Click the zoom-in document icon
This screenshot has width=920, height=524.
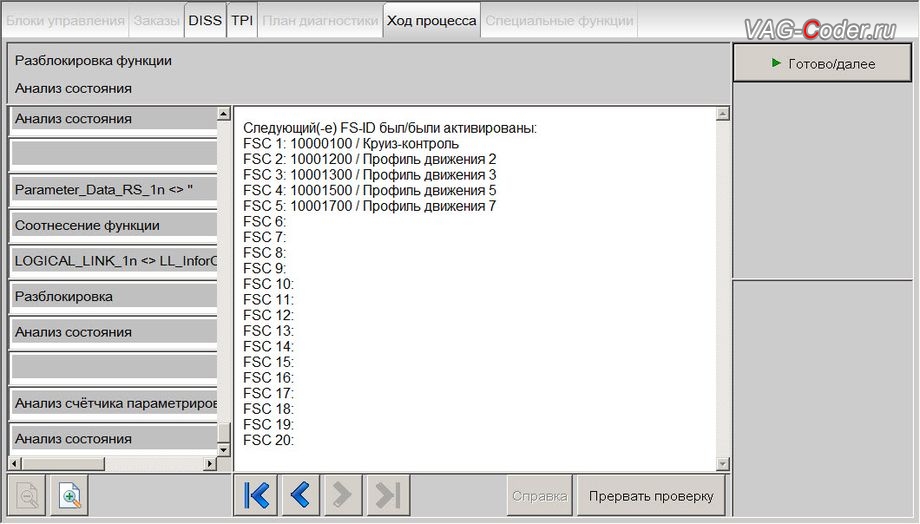69,496
